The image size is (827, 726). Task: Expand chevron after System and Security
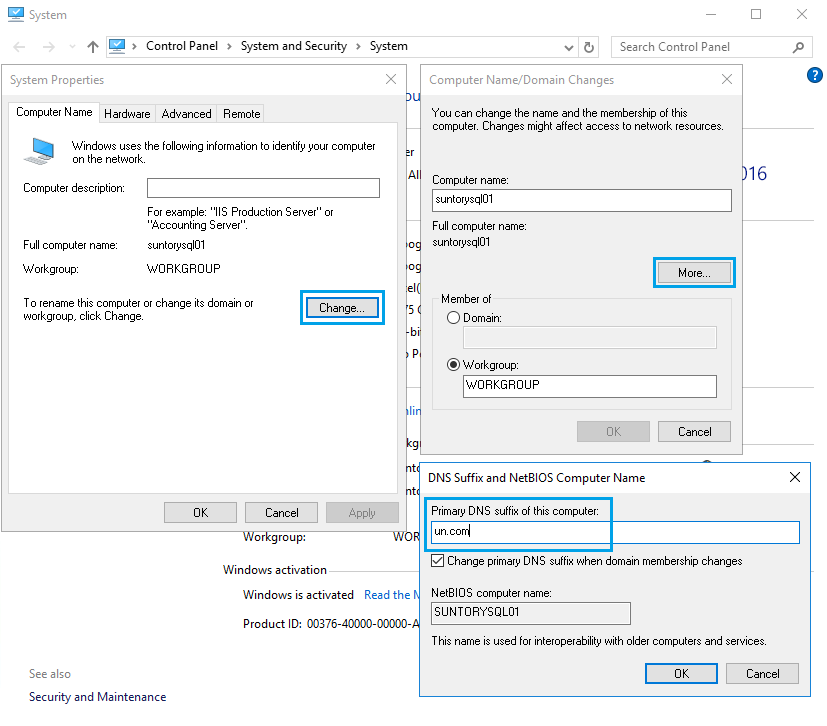pyautogui.click(x=359, y=47)
